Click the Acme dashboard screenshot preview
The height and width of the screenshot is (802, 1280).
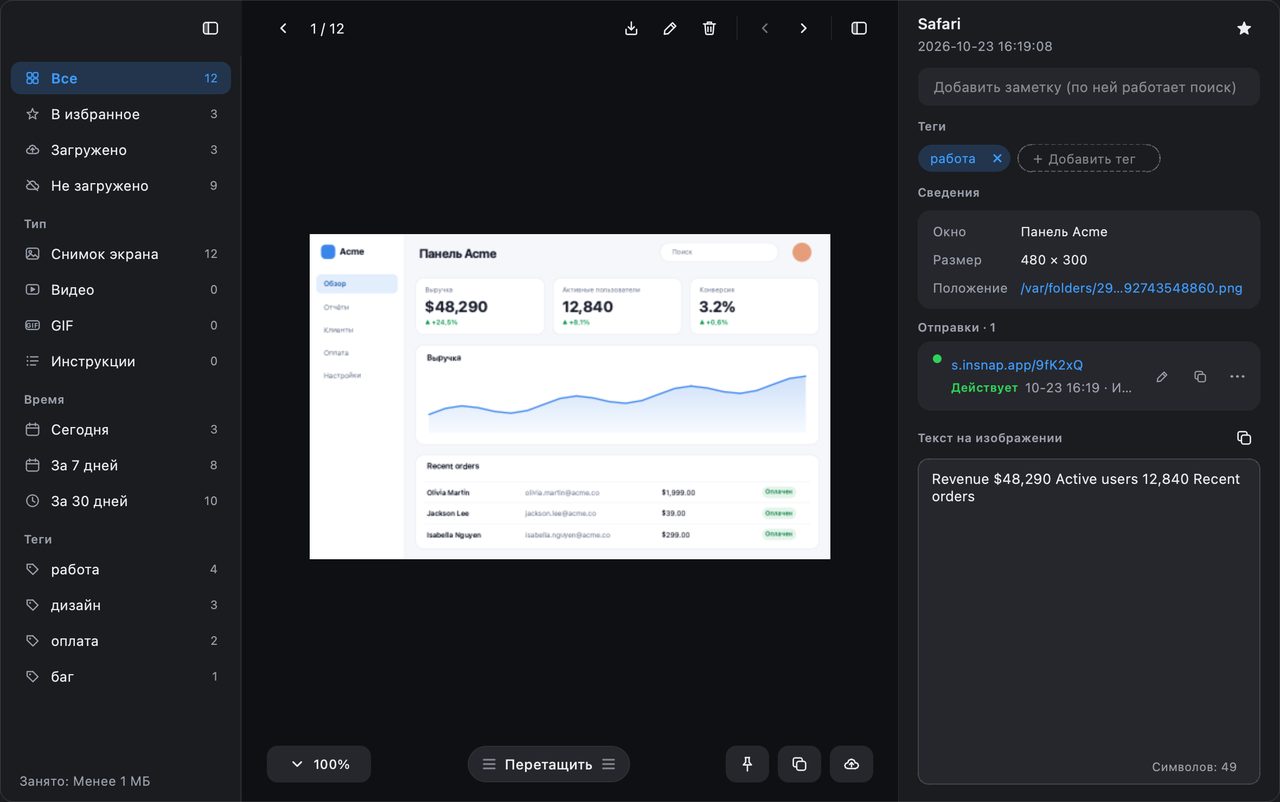(x=570, y=396)
